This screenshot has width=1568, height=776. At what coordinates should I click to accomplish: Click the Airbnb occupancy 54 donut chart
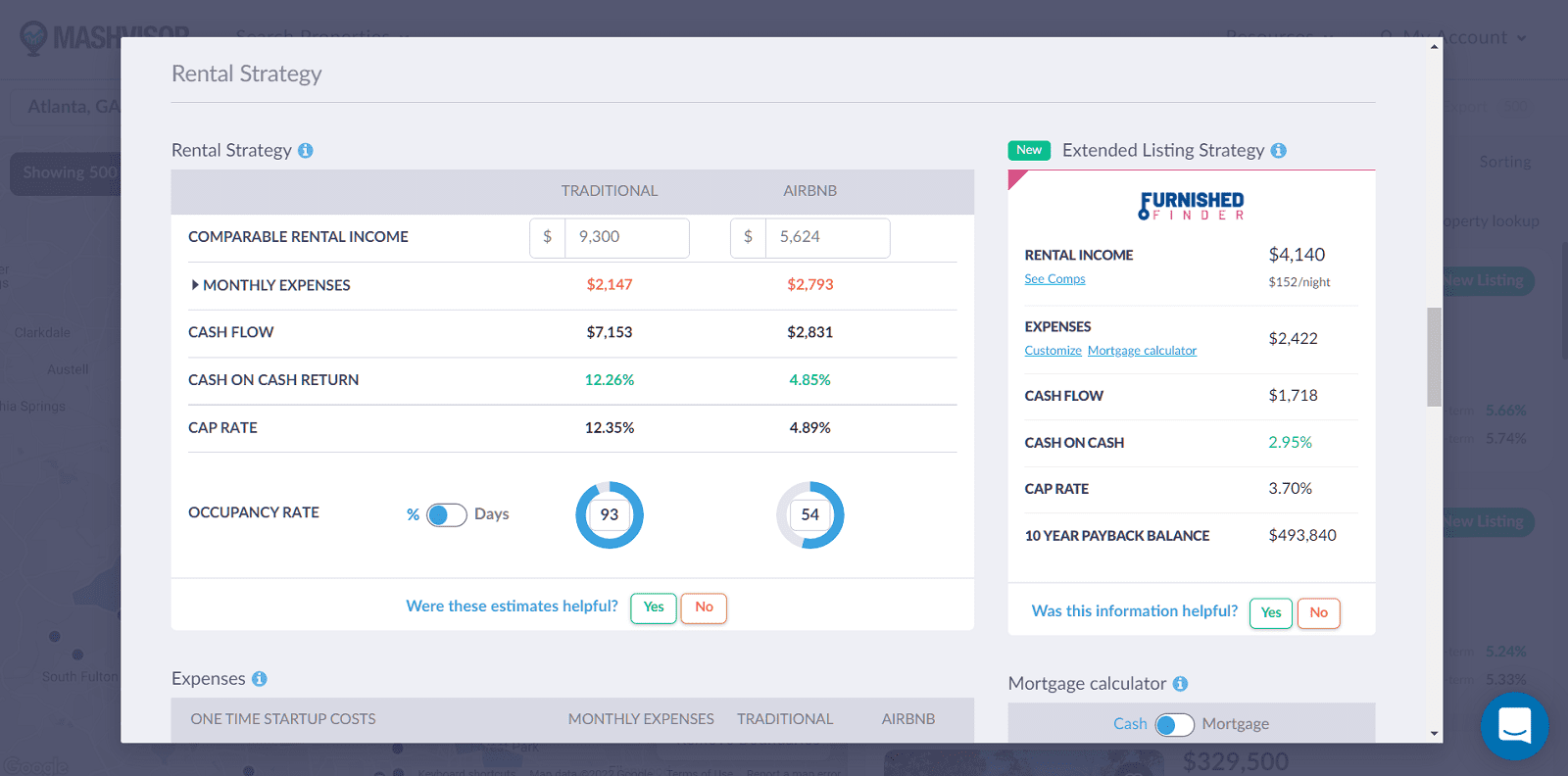(810, 514)
